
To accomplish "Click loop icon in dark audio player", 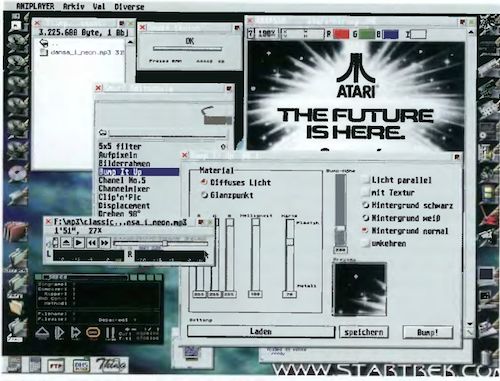I will coord(93,333).
